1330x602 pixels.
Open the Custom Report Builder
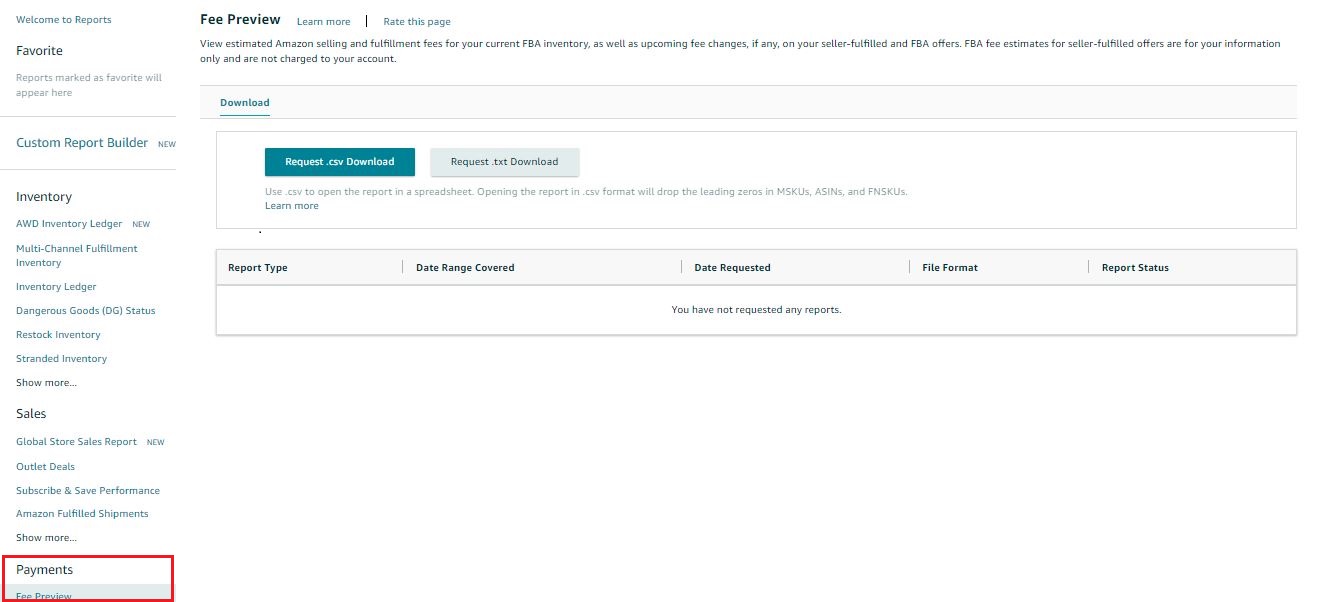click(81, 142)
